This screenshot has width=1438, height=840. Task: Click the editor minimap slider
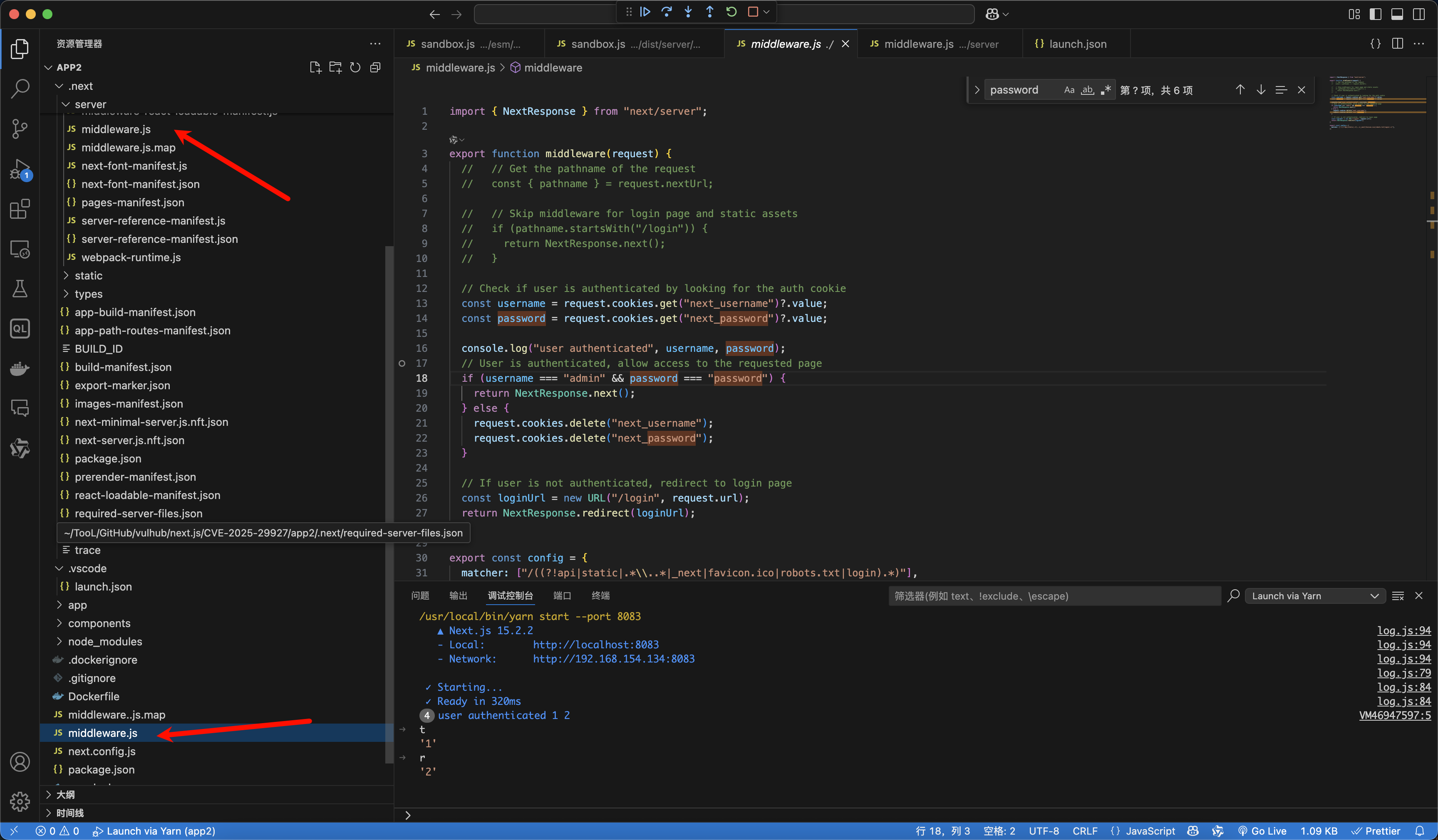(x=1377, y=103)
